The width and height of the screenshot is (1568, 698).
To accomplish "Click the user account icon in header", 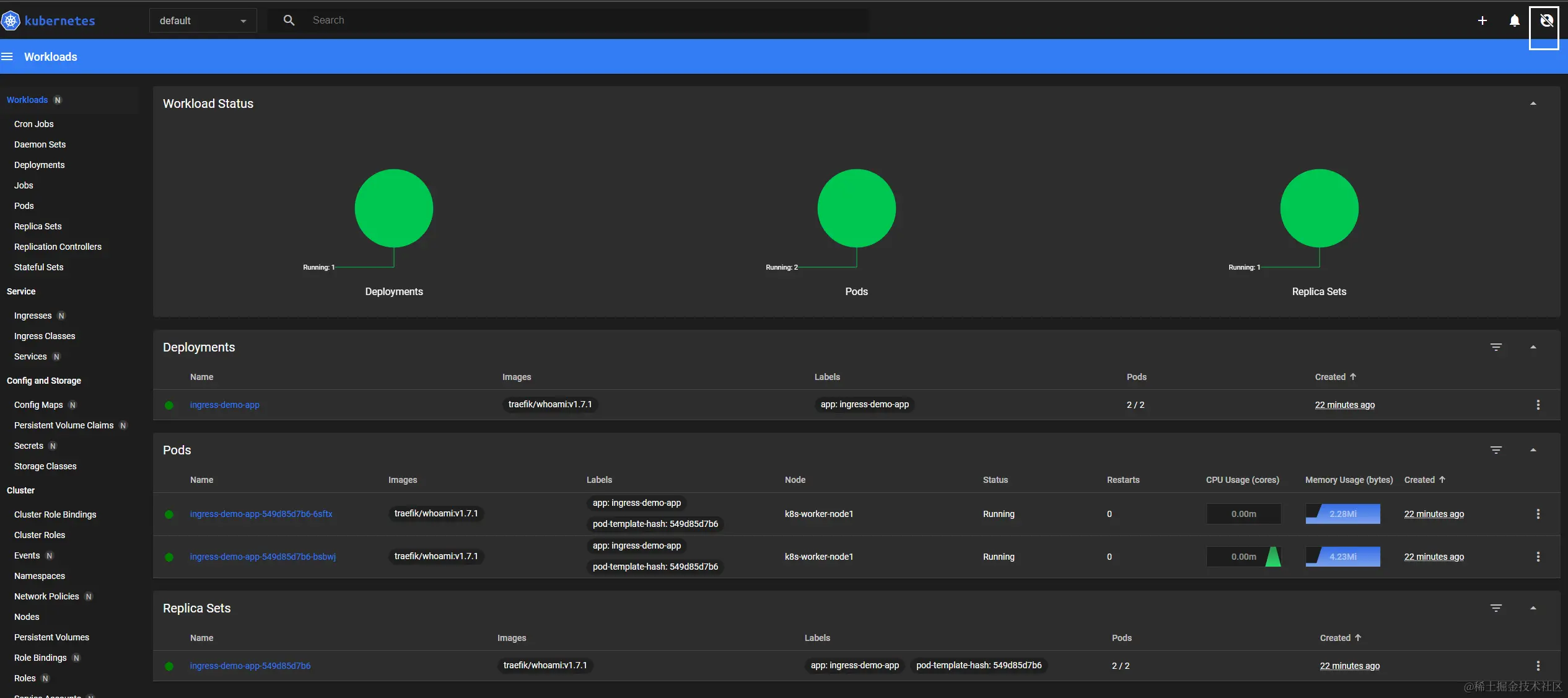I will click(1546, 20).
